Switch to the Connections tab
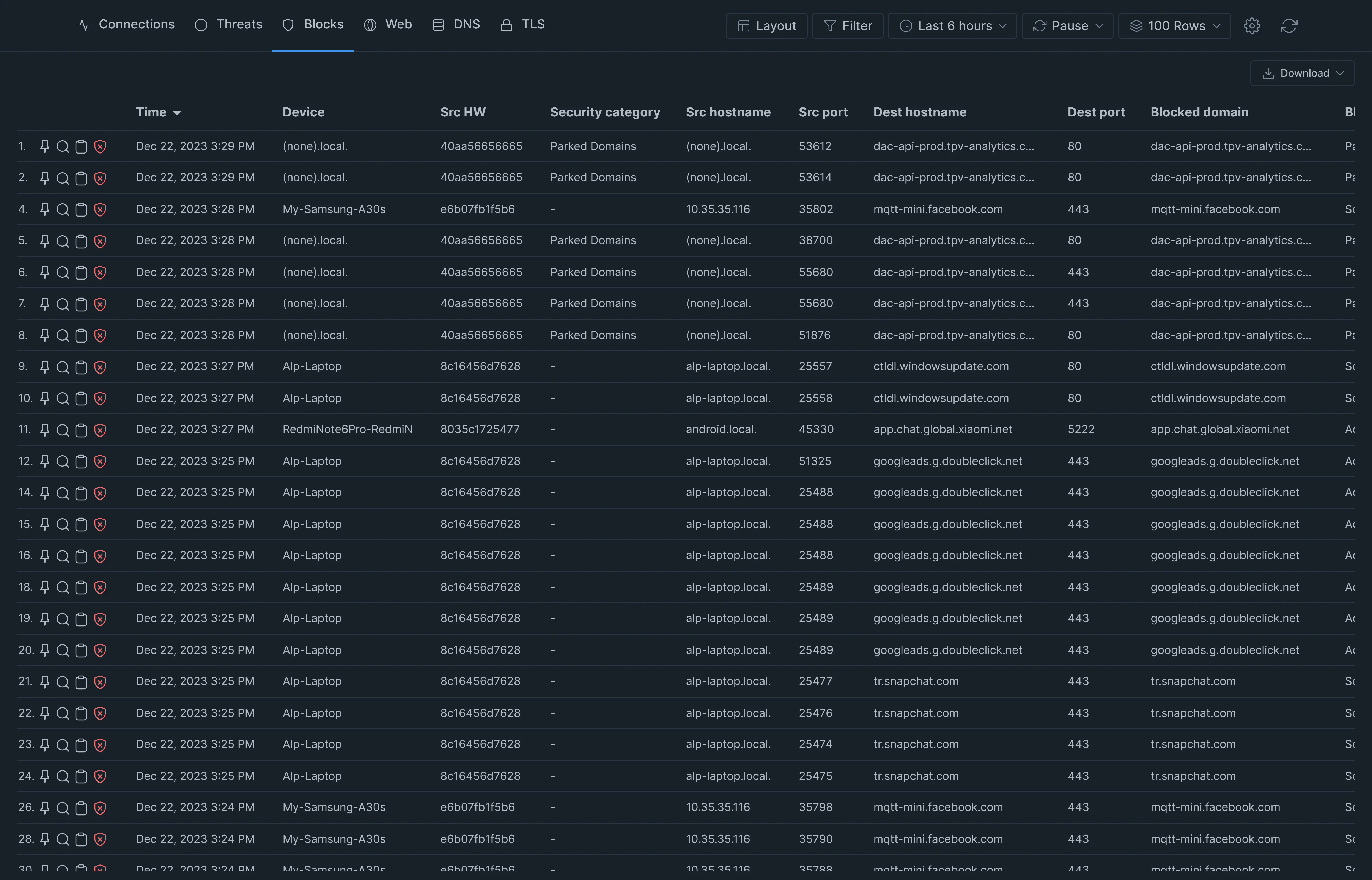 click(126, 25)
